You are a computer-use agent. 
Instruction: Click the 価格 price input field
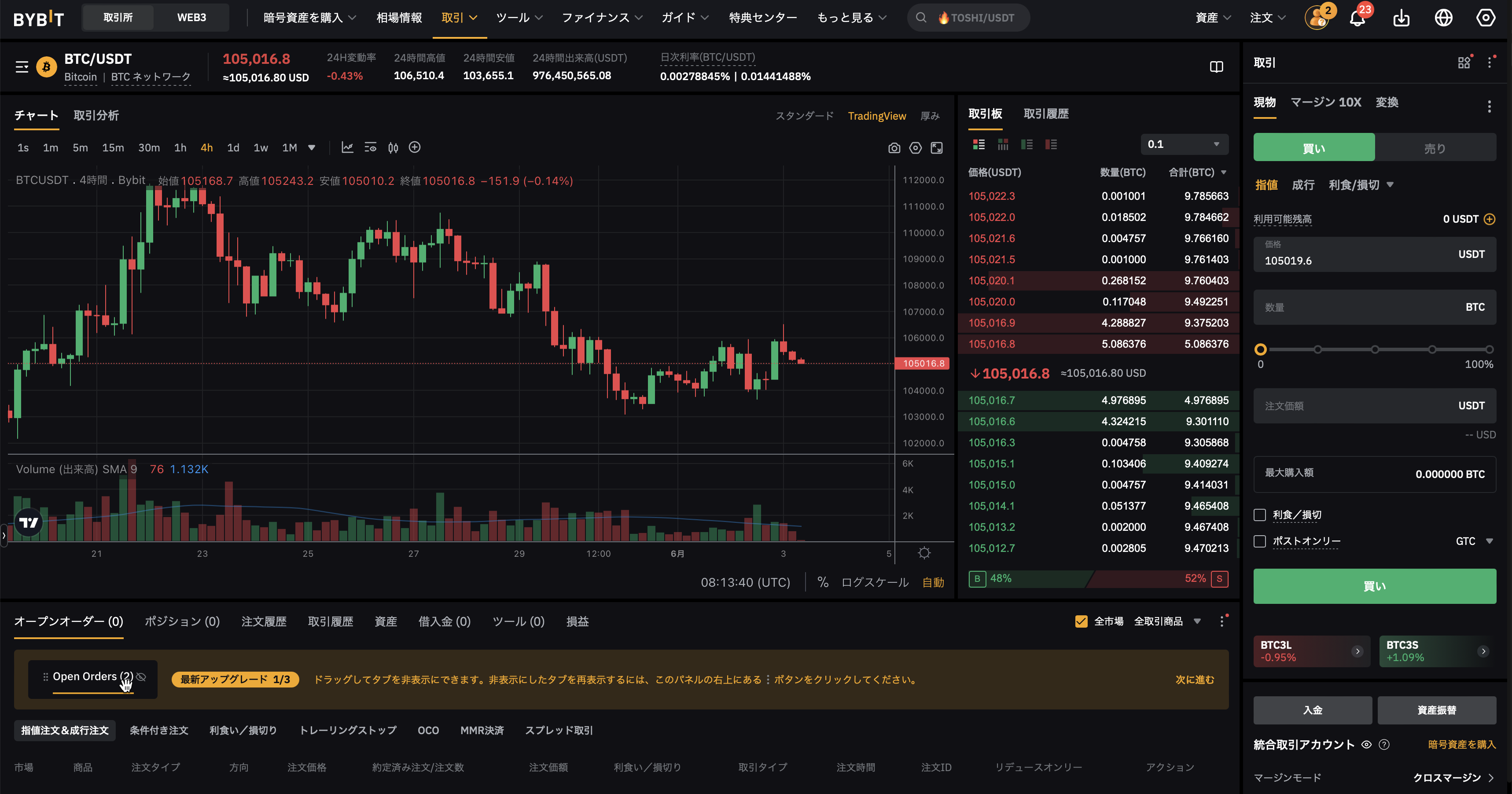pyautogui.click(x=1375, y=254)
